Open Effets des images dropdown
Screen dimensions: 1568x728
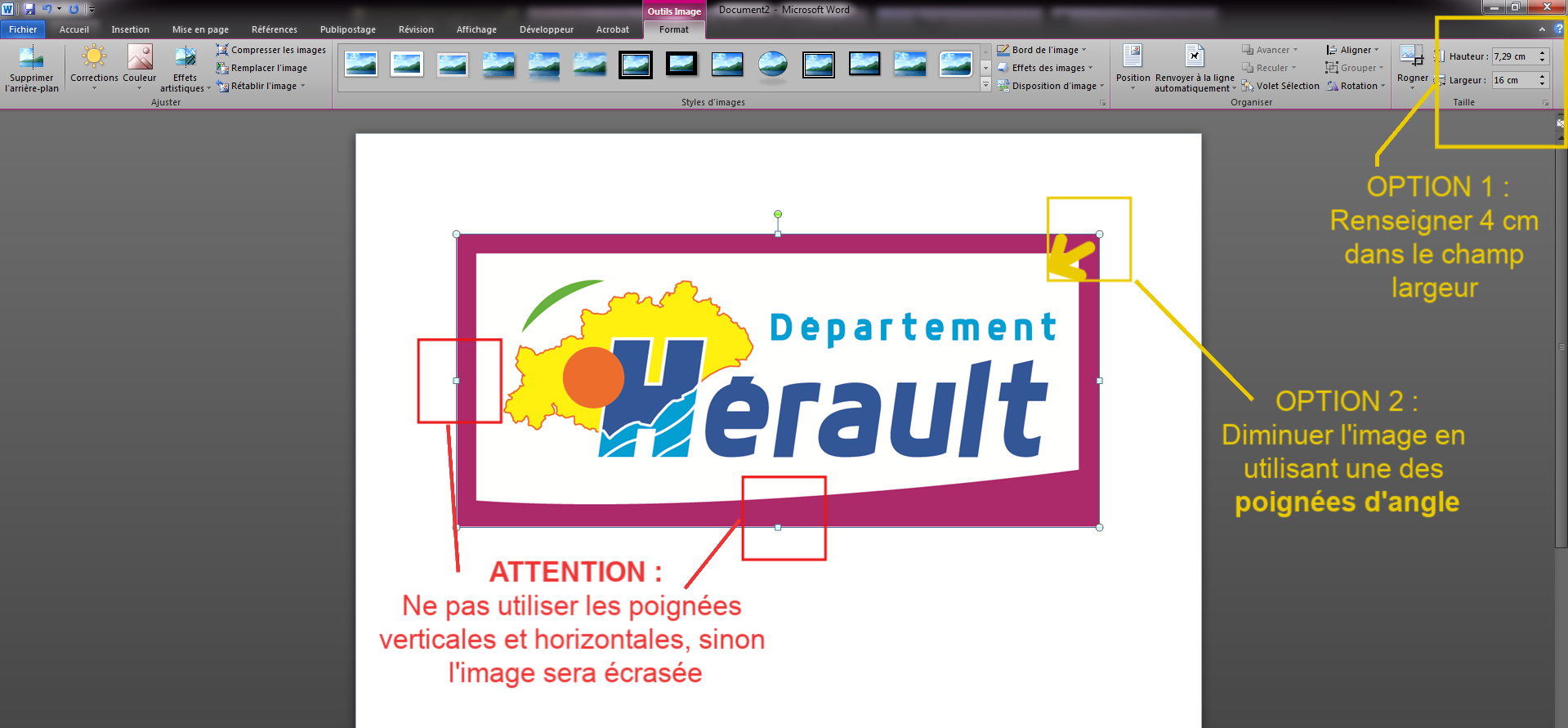(1045, 68)
